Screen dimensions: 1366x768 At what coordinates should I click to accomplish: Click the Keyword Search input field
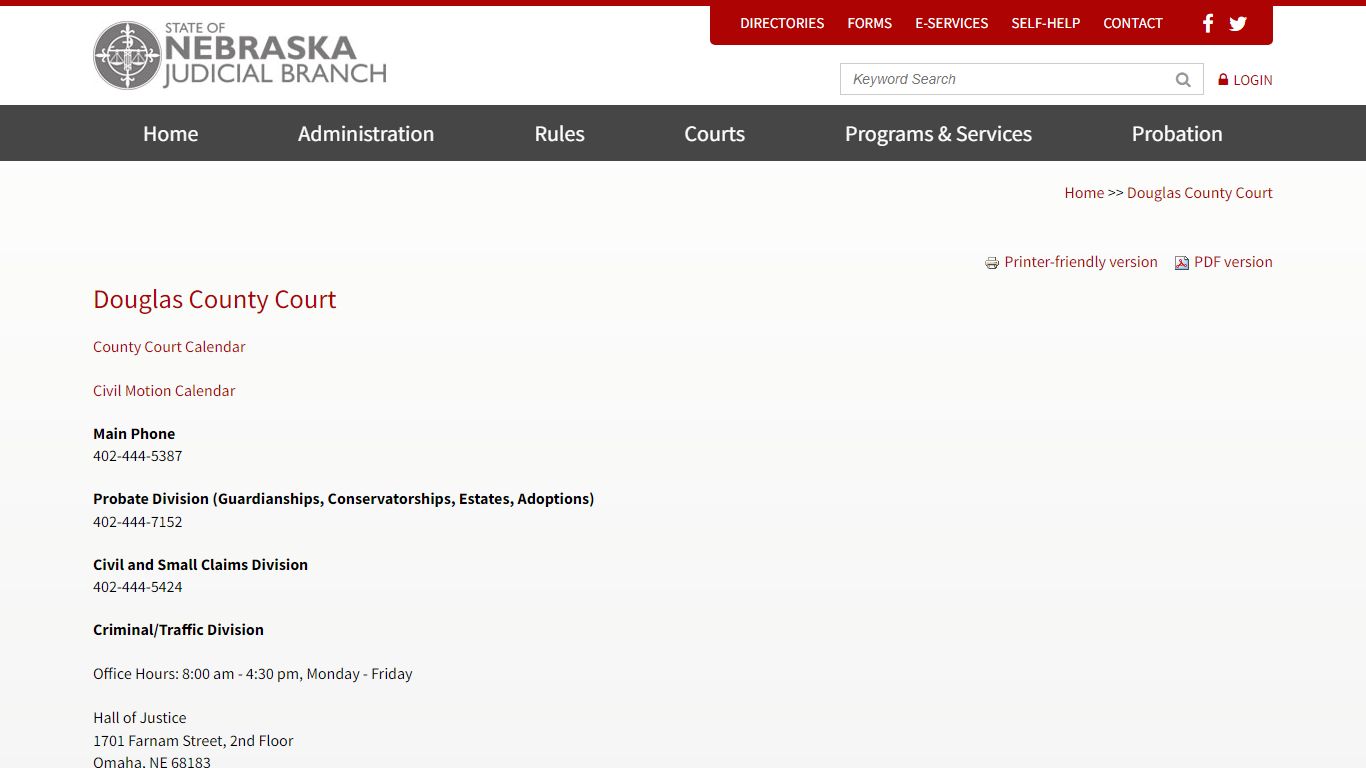1000,78
